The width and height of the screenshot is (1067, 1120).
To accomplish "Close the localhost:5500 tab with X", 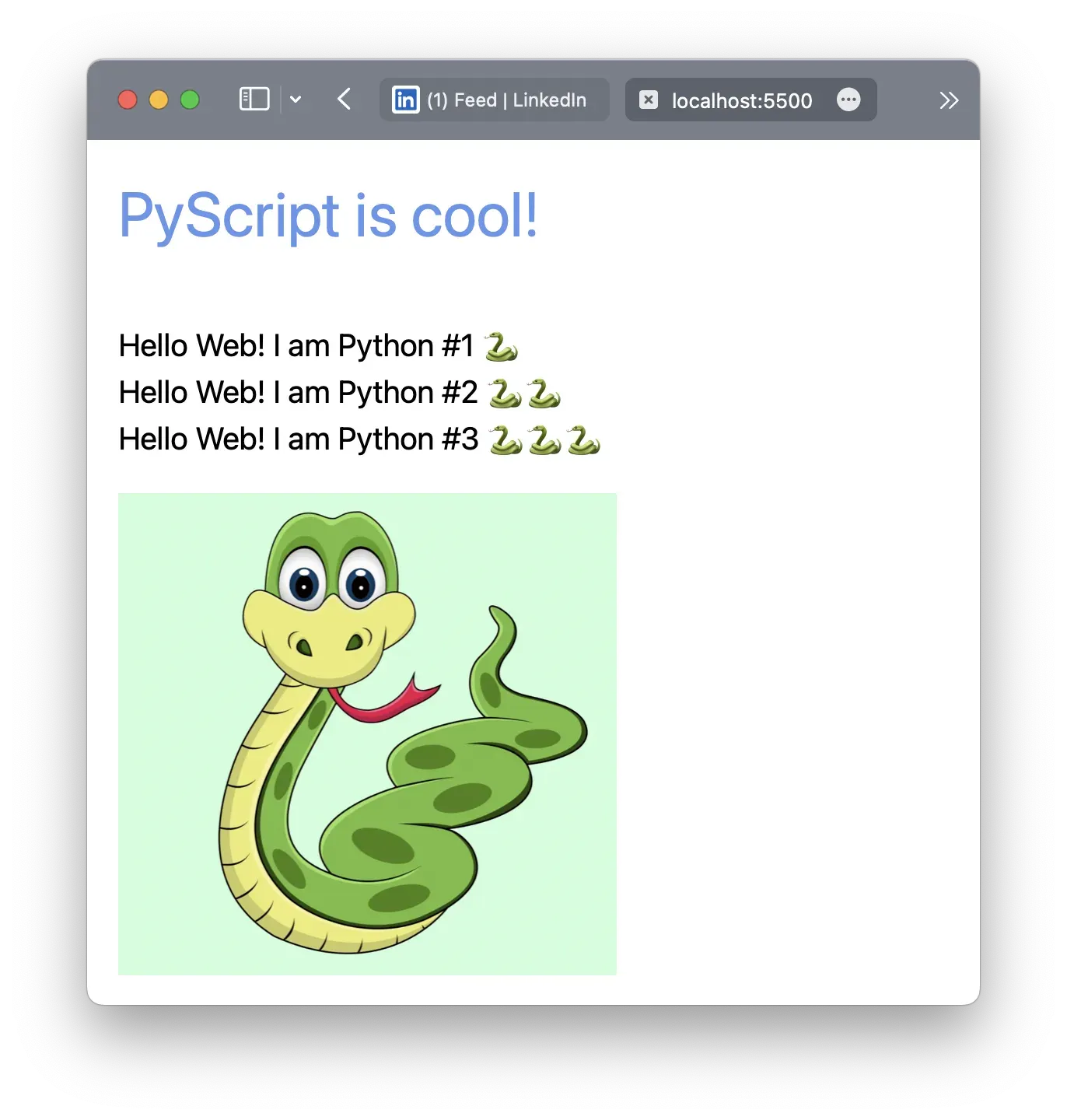I will click(649, 100).
